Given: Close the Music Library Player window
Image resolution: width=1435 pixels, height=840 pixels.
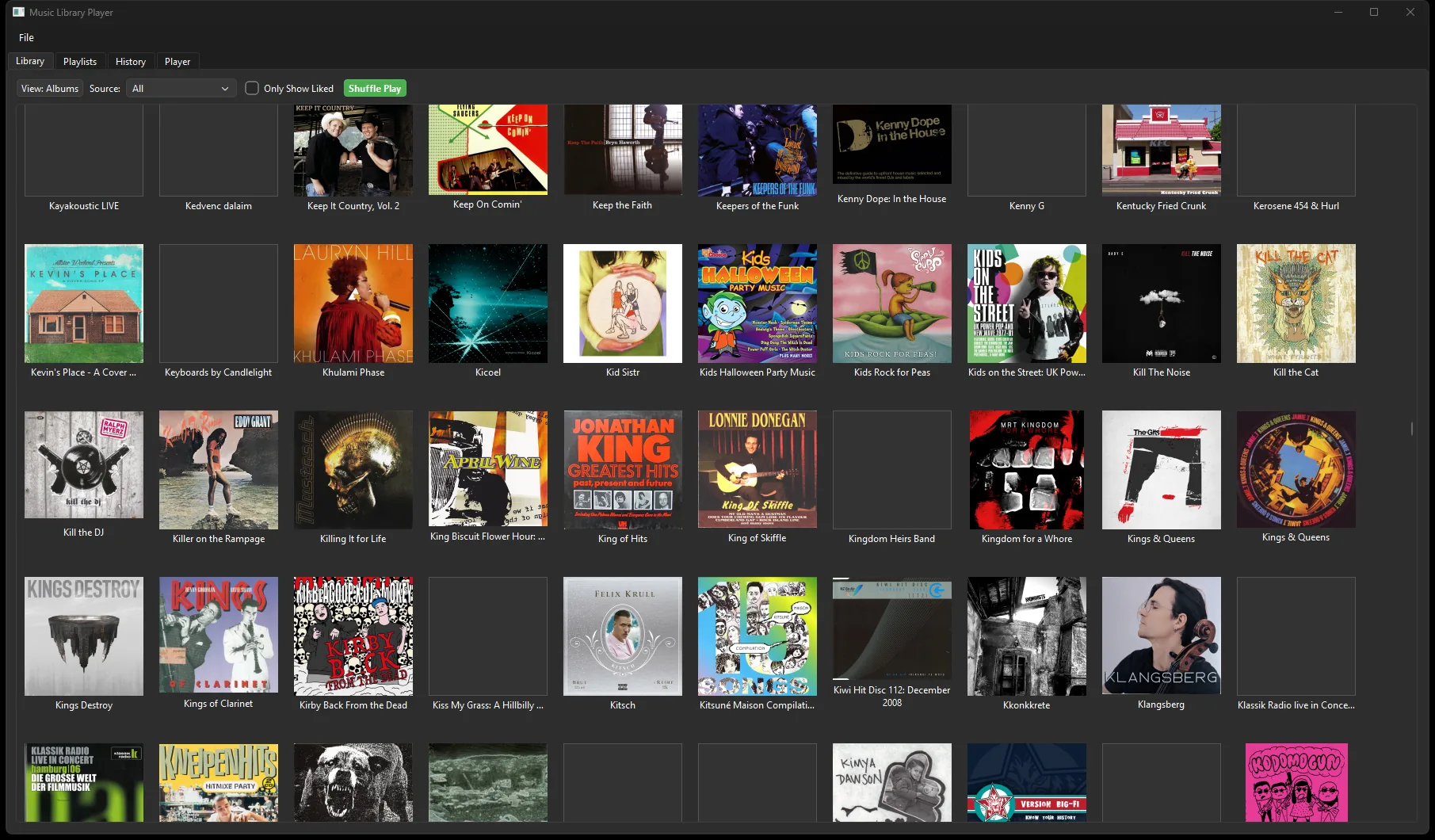Looking at the screenshot, I should [x=1410, y=12].
